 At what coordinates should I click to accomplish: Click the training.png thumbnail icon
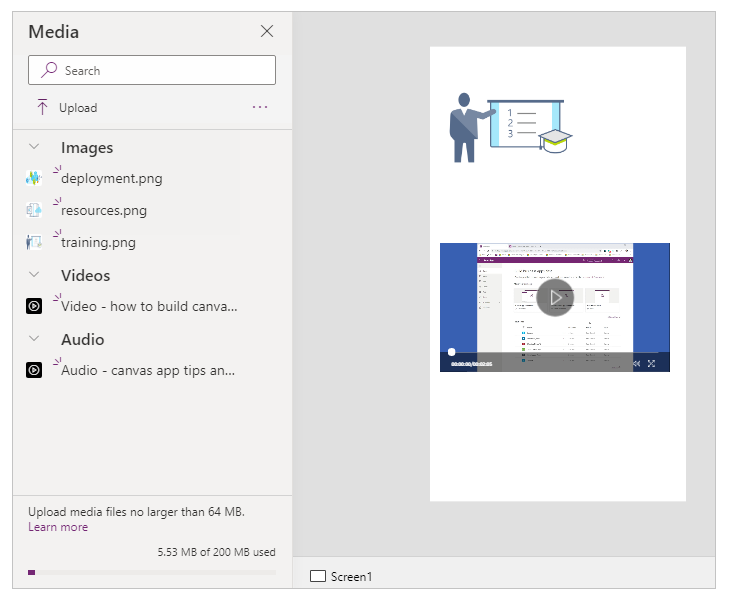click(x=34, y=242)
